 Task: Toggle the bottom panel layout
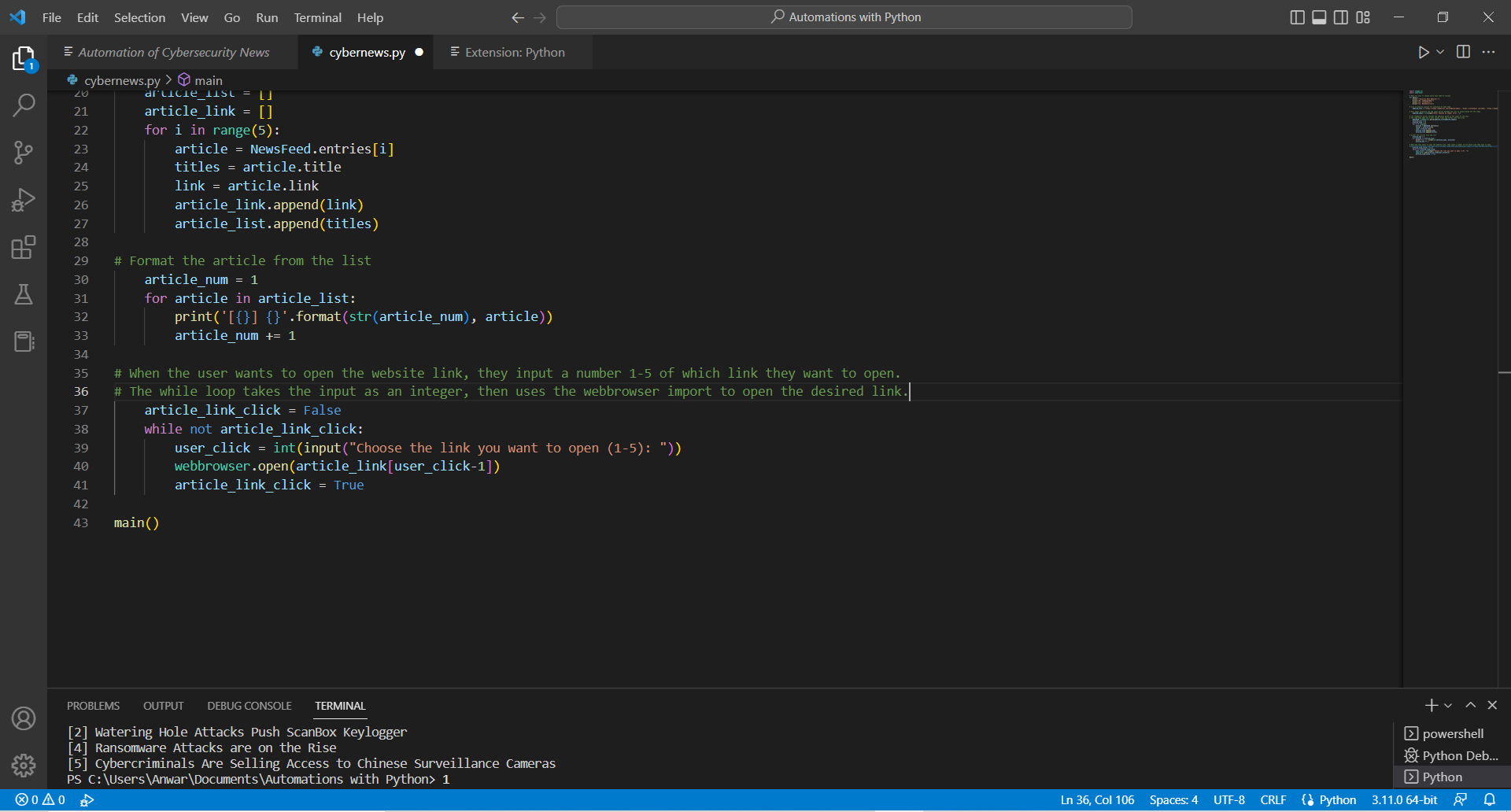1319,17
